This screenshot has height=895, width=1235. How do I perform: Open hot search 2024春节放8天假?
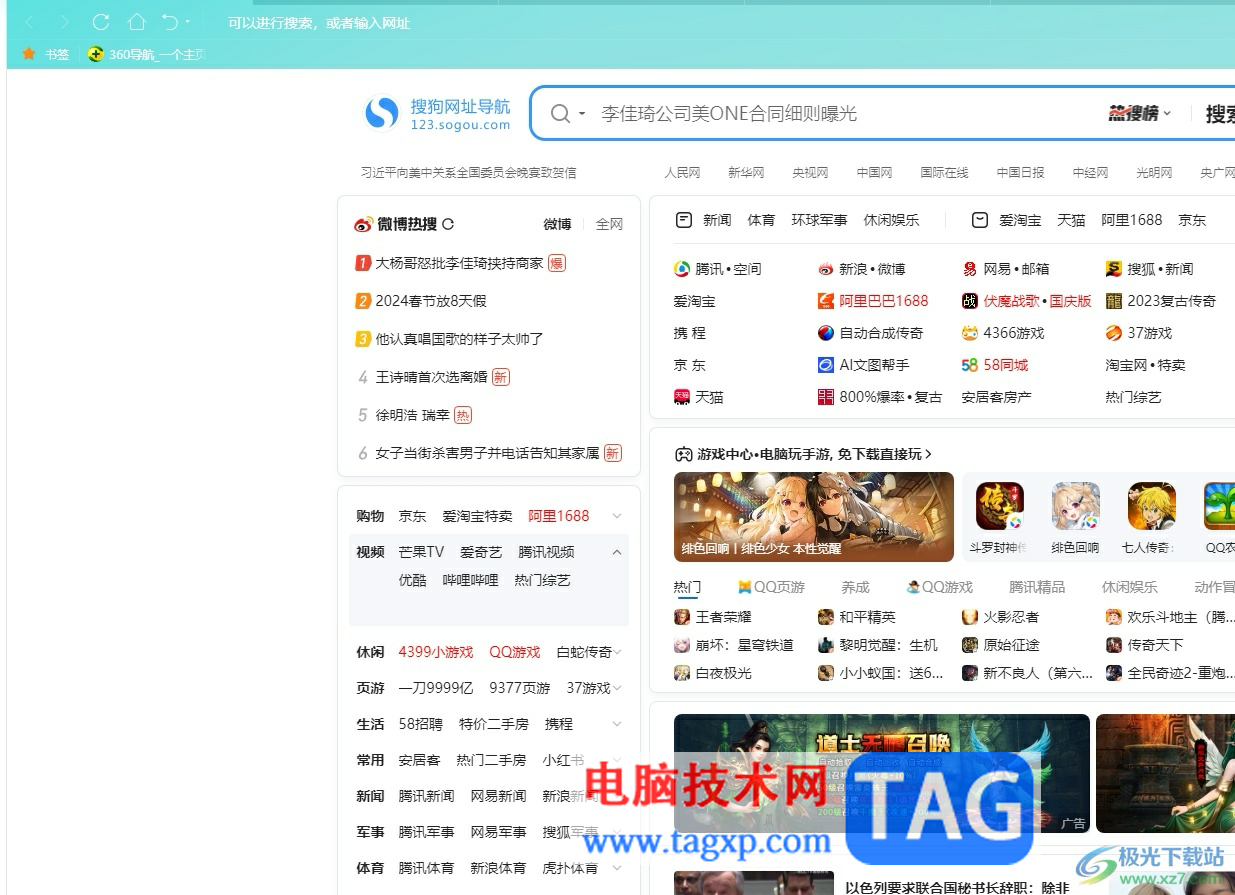(430, 301)
